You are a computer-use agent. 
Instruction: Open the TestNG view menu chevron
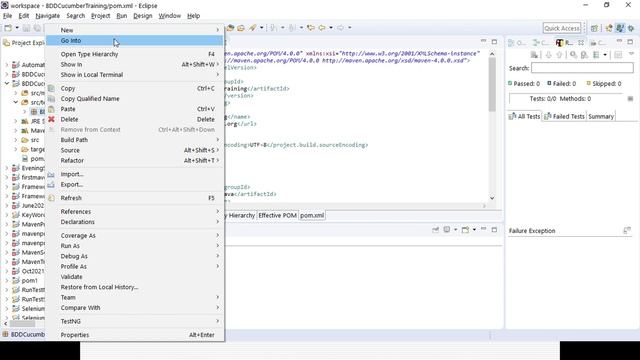click(x=631, y=54)
